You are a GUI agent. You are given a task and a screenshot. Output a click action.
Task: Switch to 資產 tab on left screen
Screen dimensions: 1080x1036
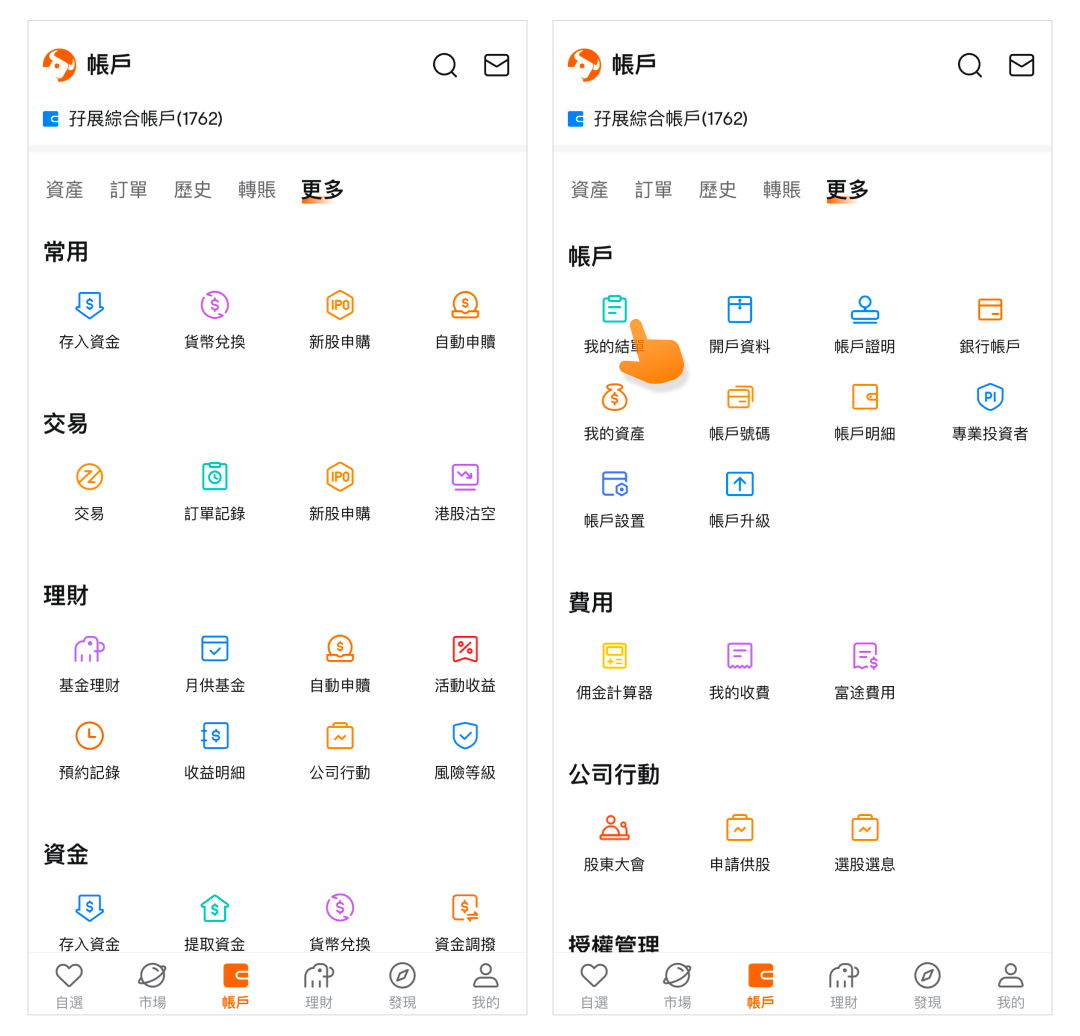(65, 189)
